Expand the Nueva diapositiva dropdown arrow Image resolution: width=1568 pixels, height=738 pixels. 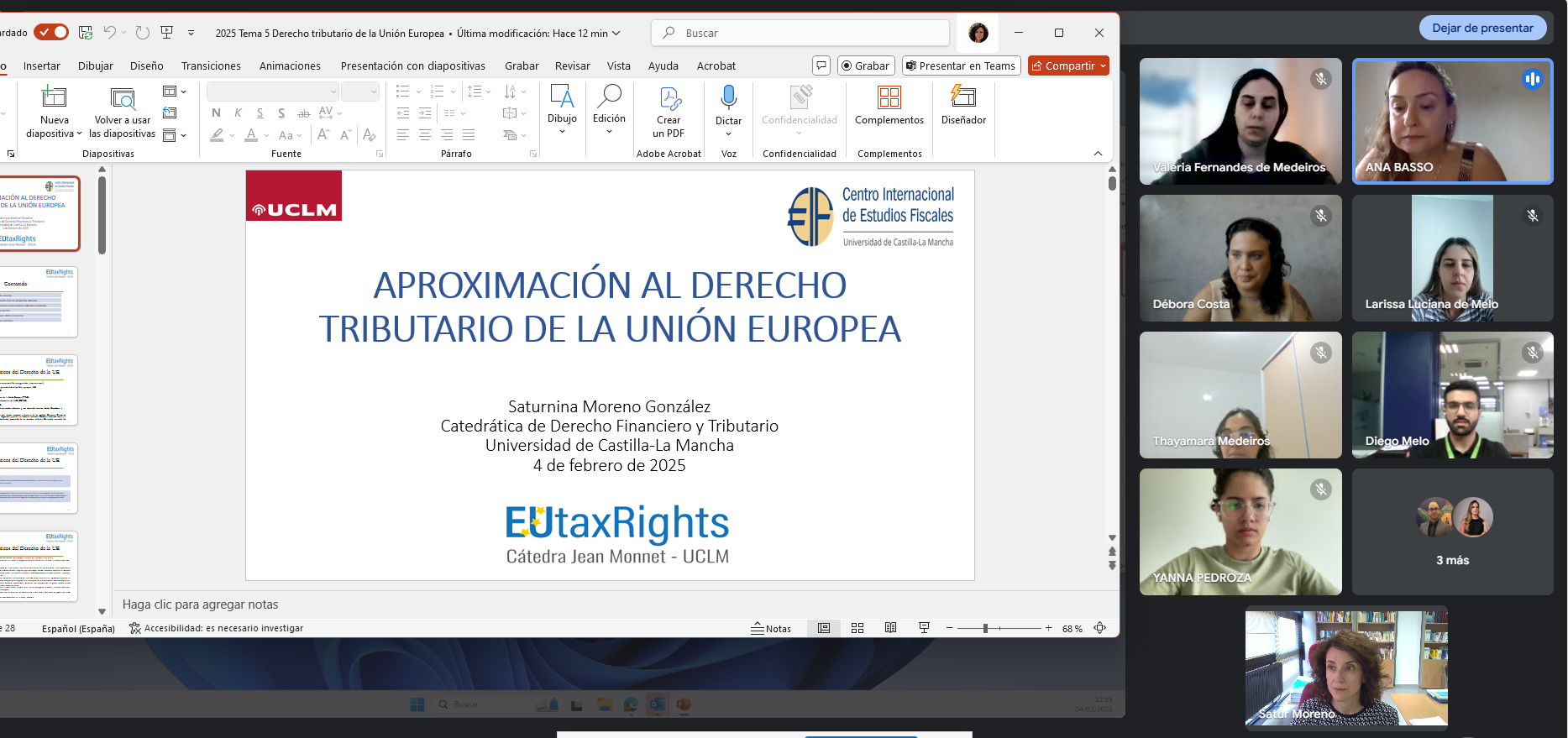pyautogui.click(x=80, y=133)
